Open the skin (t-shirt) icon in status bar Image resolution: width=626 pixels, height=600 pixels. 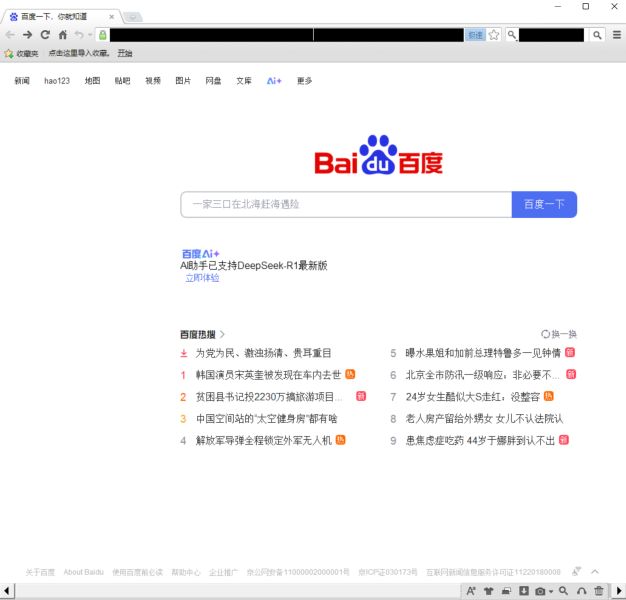(x=489, y=591)
